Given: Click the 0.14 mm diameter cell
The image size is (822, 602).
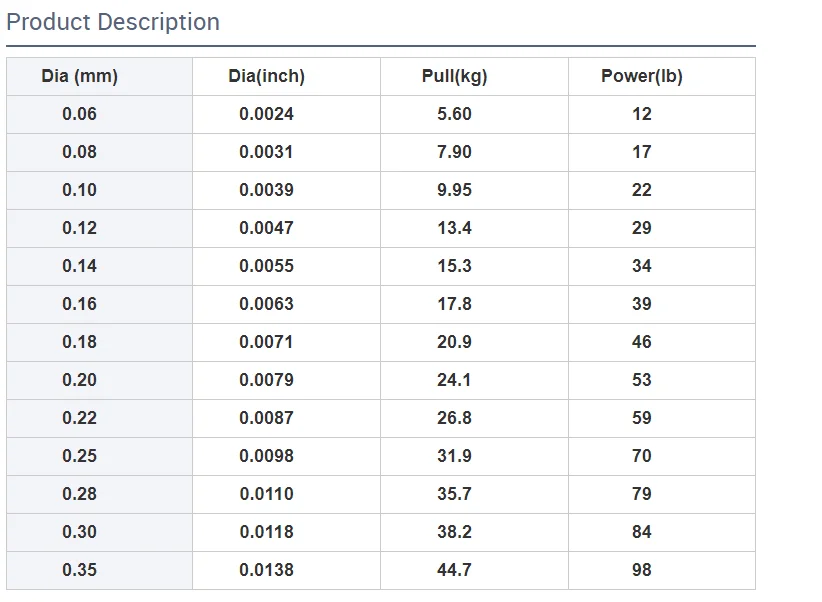Looking at the screenshot, I should pos(80,266).
